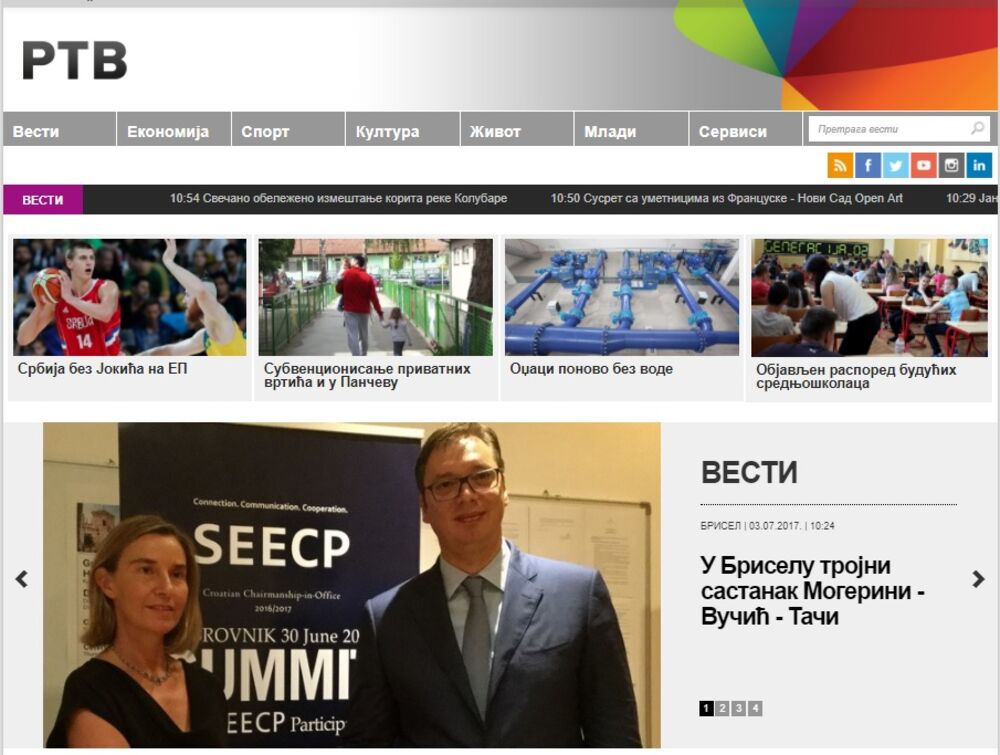Select slide indicator 2

(x=723, y=708)
